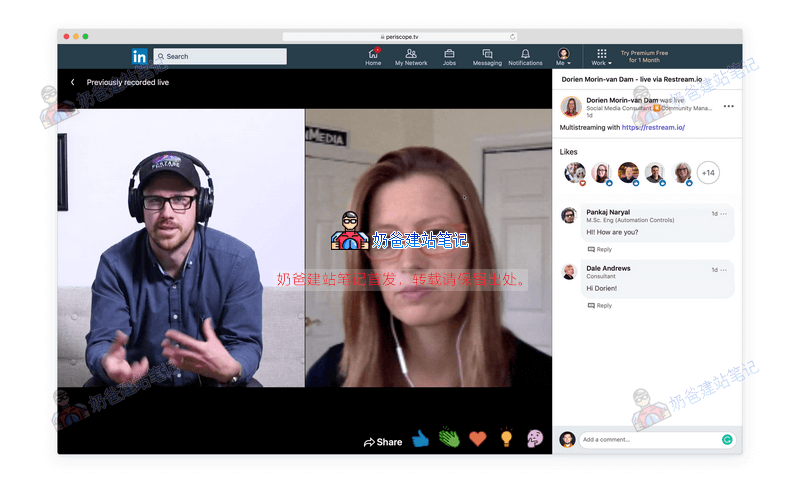Click the LinkedIn logo
The width and height of the screenshot is (800, 486).
pyautogui.click(x=139, y=56)
